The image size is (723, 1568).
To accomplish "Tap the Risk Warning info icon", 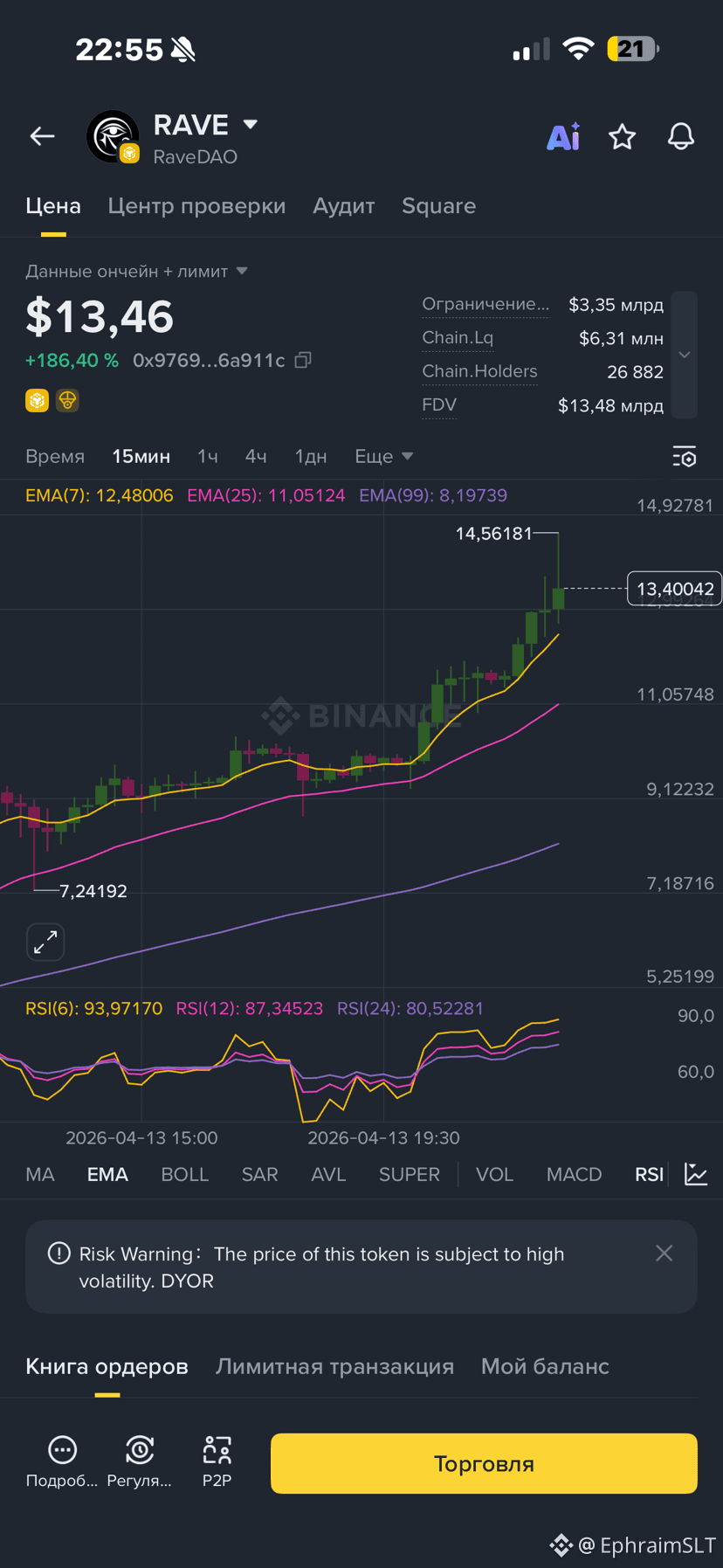I will point(59,1254).
